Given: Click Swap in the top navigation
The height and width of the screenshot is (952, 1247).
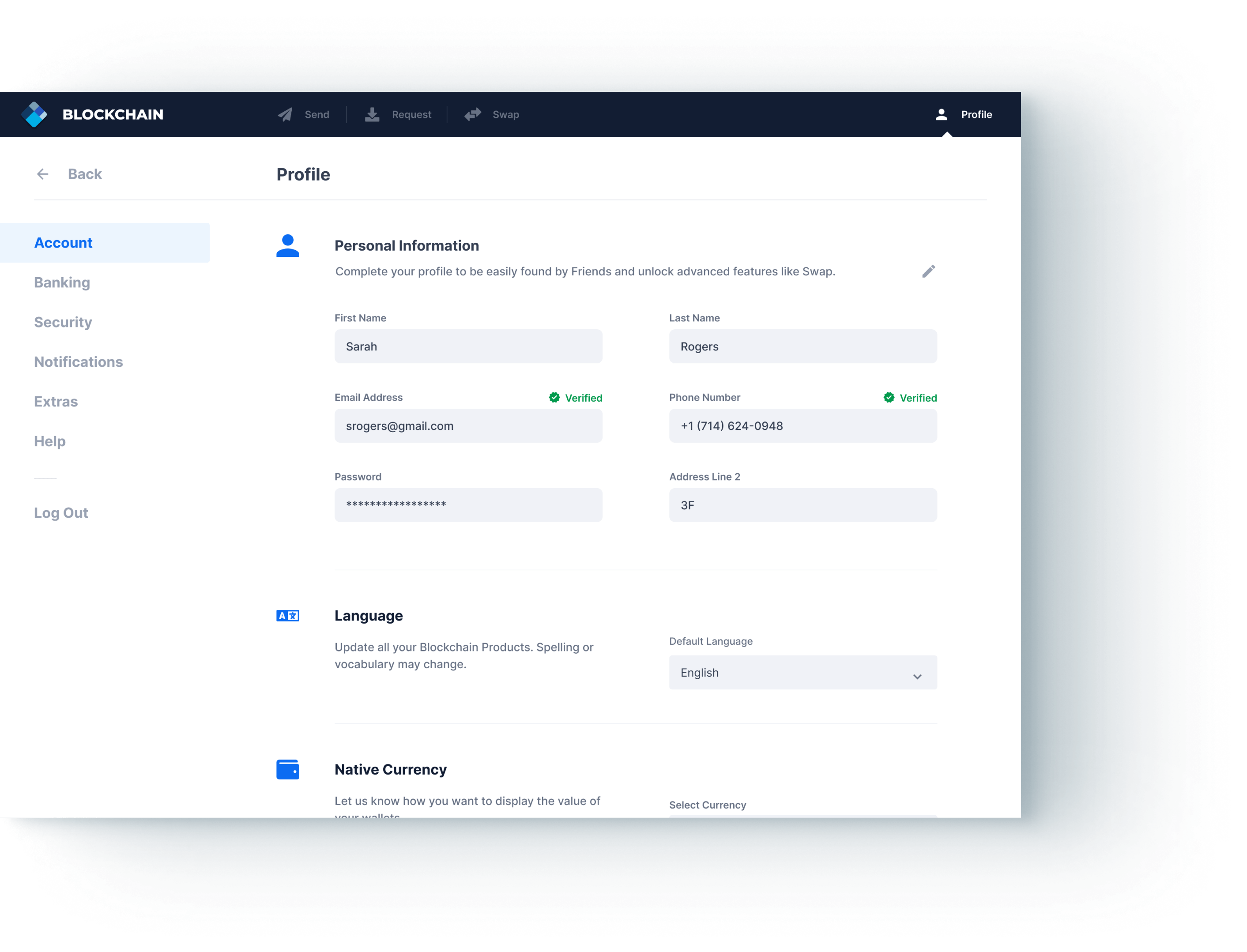Looking at the screenshot, I should click(505, 114).
